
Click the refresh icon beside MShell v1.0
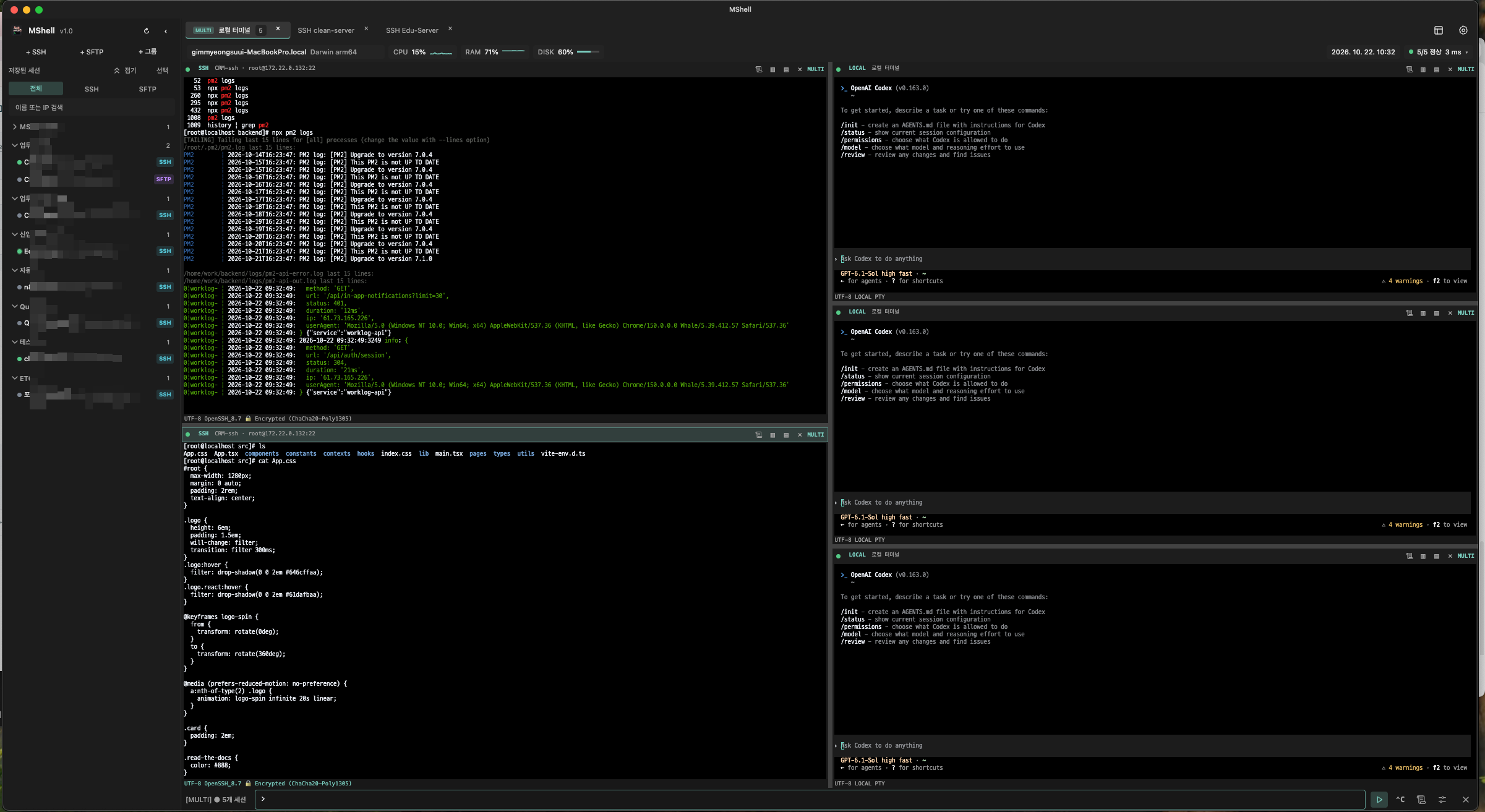[x=147, y=31]
